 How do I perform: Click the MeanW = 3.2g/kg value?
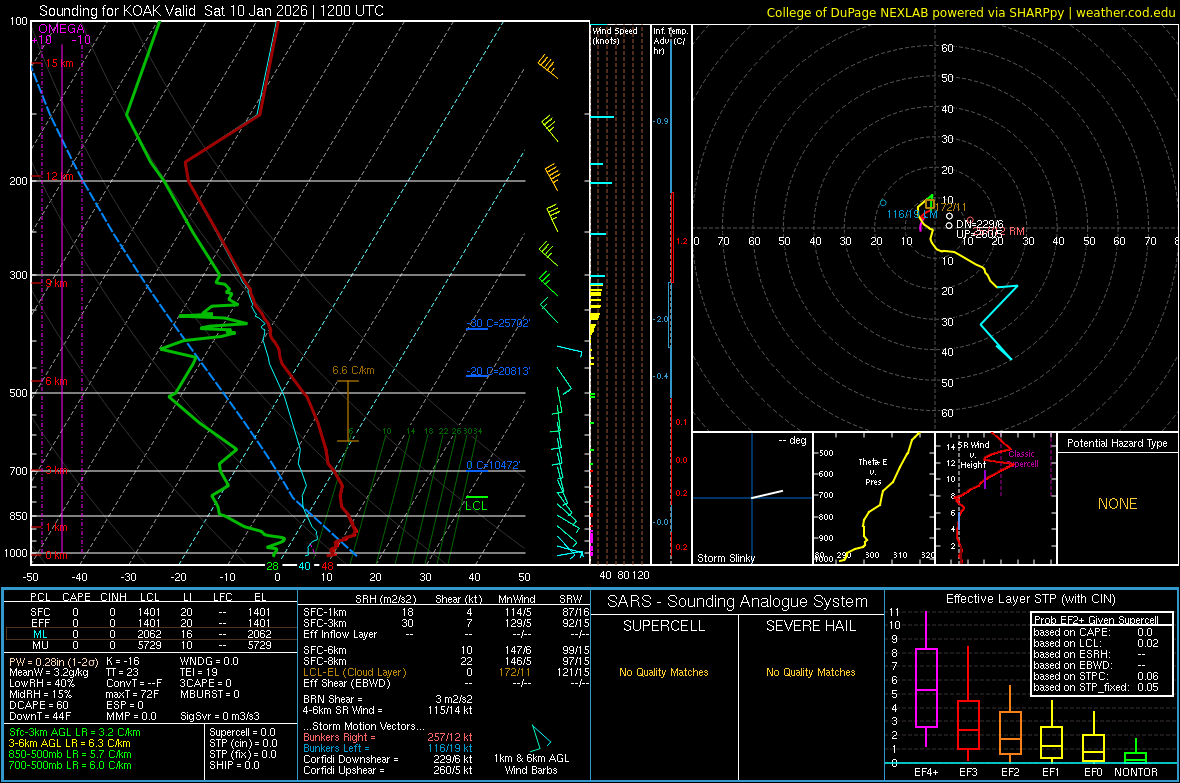click(48, 672)
